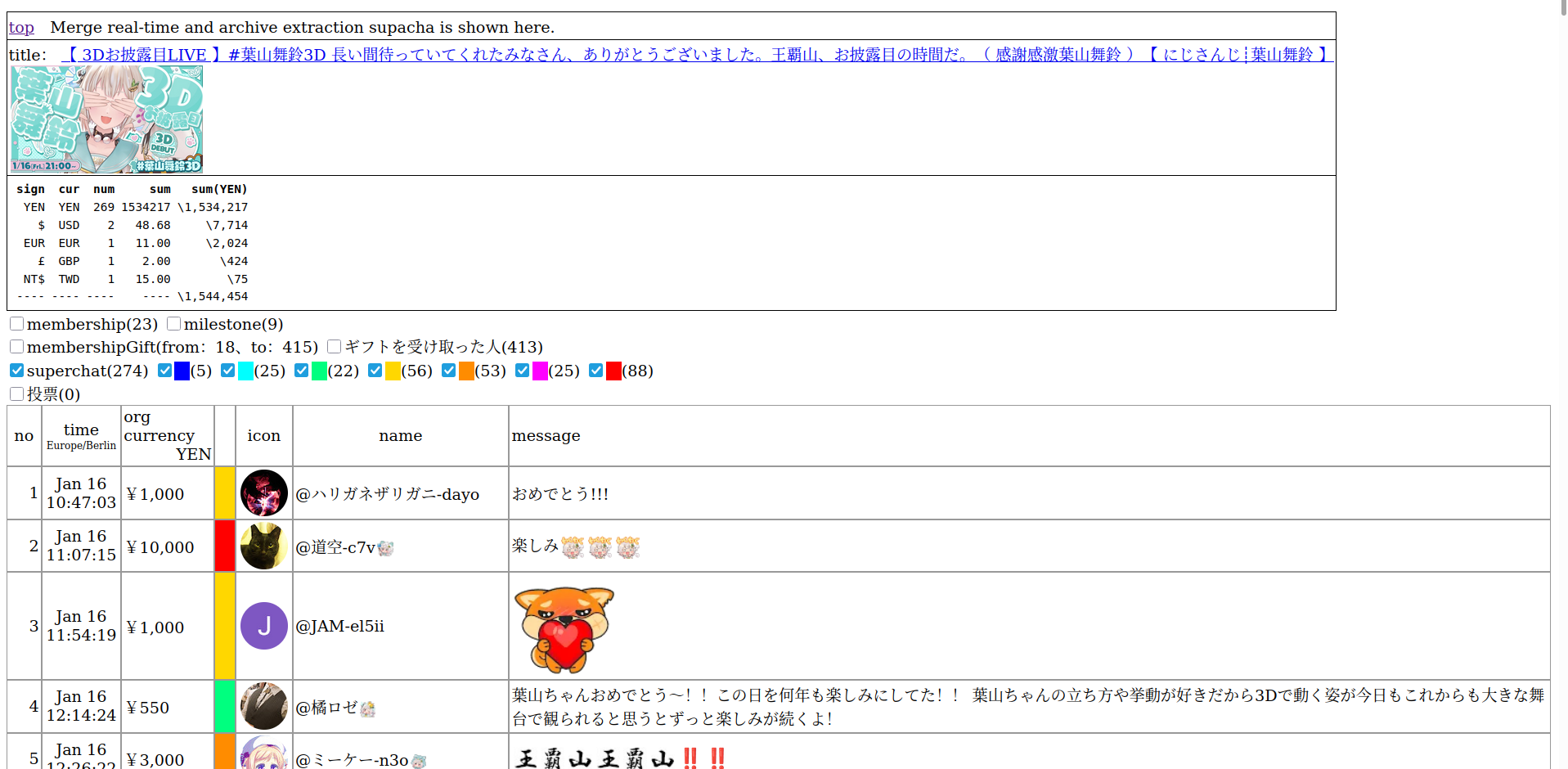Click the name @道空-c7v

(335, 547)
